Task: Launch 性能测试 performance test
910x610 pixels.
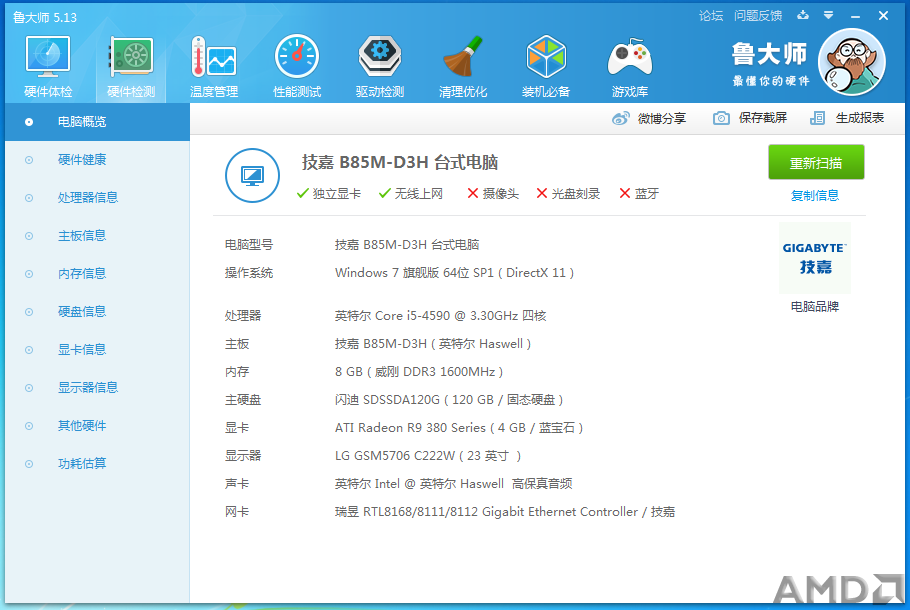Action: (x=297, y=66)
